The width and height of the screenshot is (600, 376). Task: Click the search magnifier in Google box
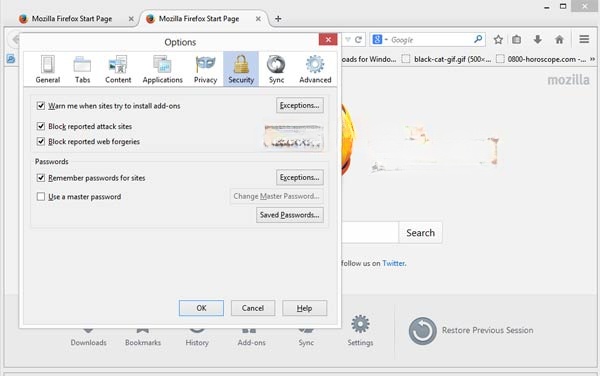[x=478, y=39]
